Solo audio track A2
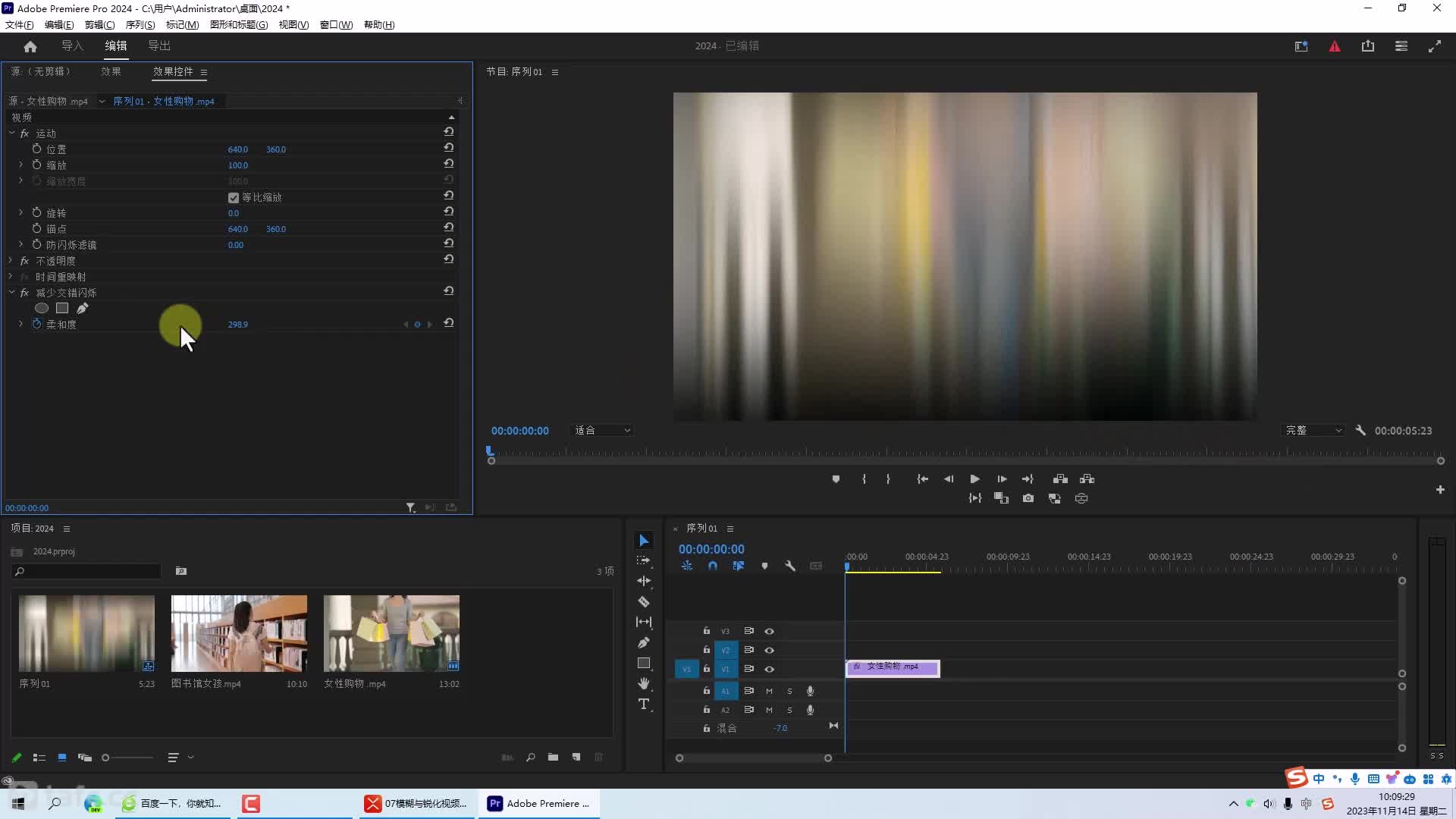 pos(789,710)
